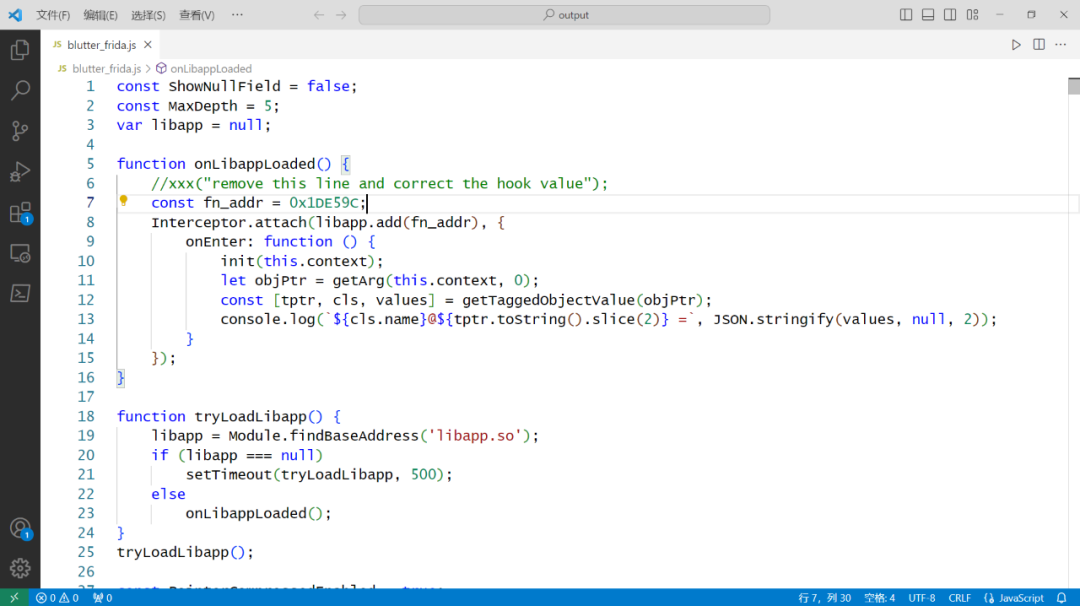Image resolution: width=1080 pixels, height=606 pixels.
Task: Open the Run and Debug view
Action: [20, 171]
